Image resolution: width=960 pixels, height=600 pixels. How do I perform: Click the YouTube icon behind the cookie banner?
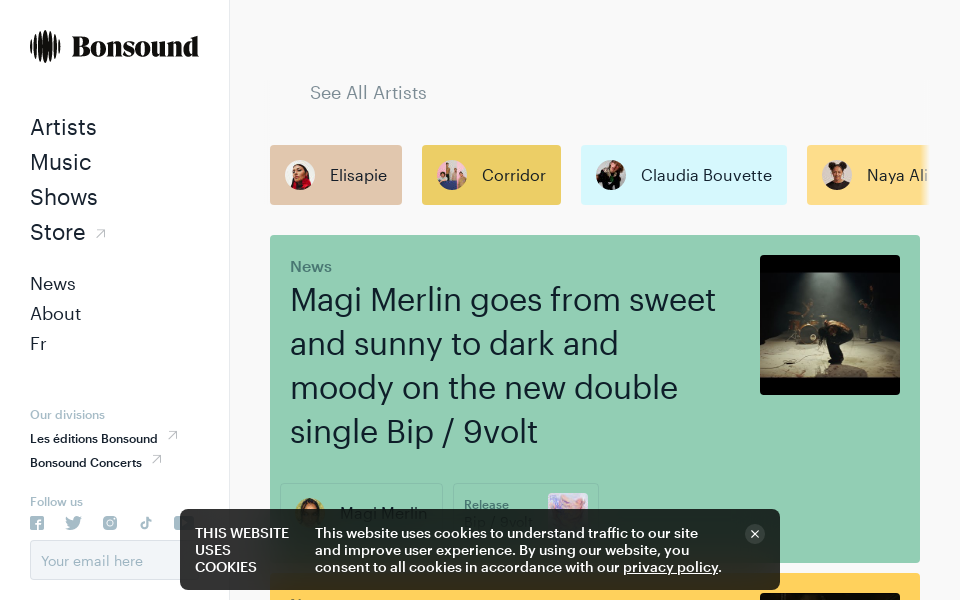coord(181,522)
